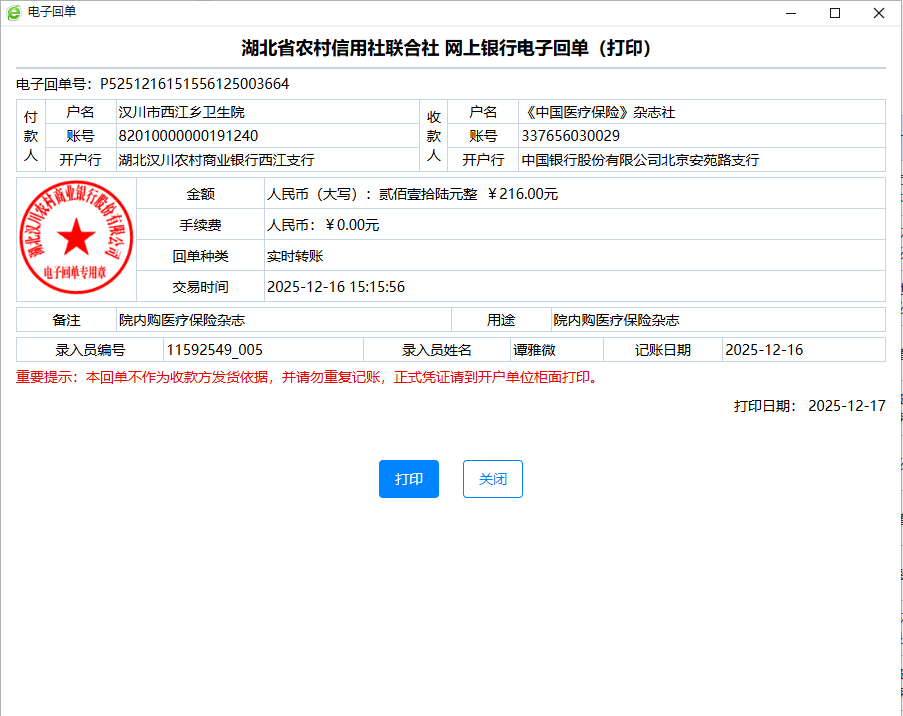The width and height of the screenshot is (903, 716).
Task: Click payer account number 82010000000191240
Action: click(x=188, y=136)
